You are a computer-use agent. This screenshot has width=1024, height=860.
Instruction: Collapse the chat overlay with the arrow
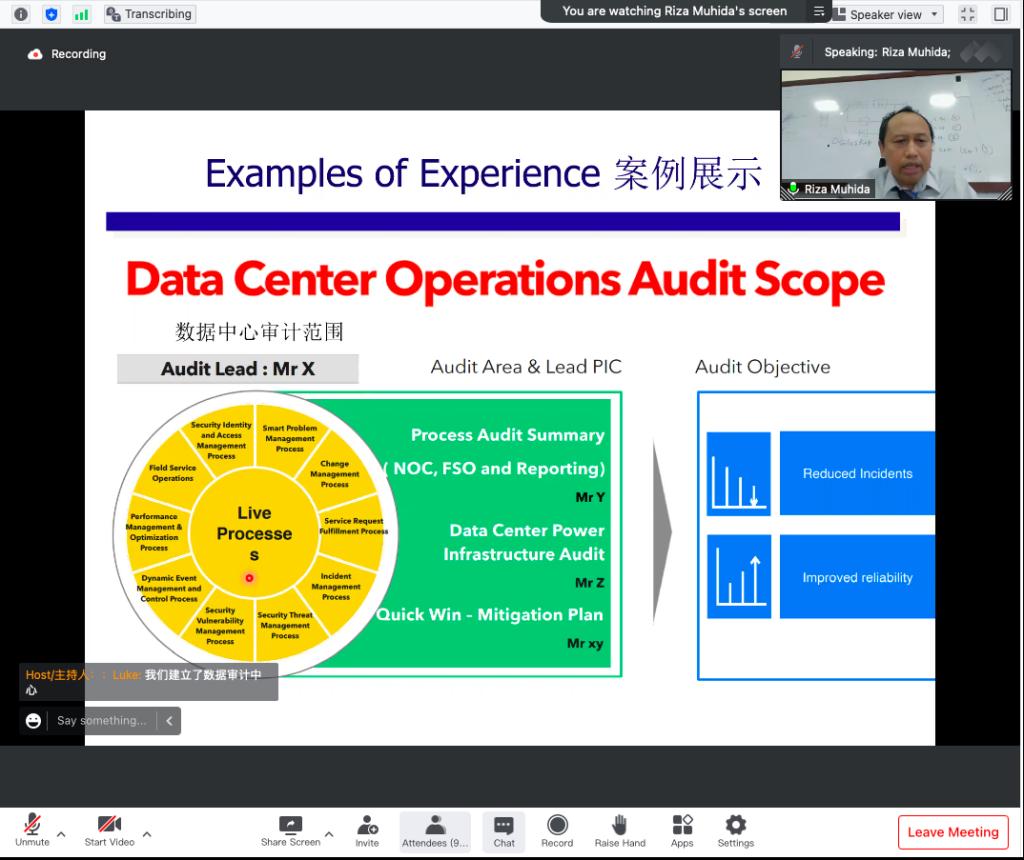(x=169, y=720)
